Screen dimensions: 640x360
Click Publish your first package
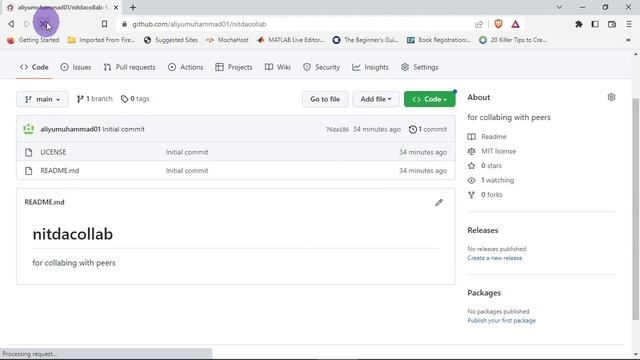501,320
